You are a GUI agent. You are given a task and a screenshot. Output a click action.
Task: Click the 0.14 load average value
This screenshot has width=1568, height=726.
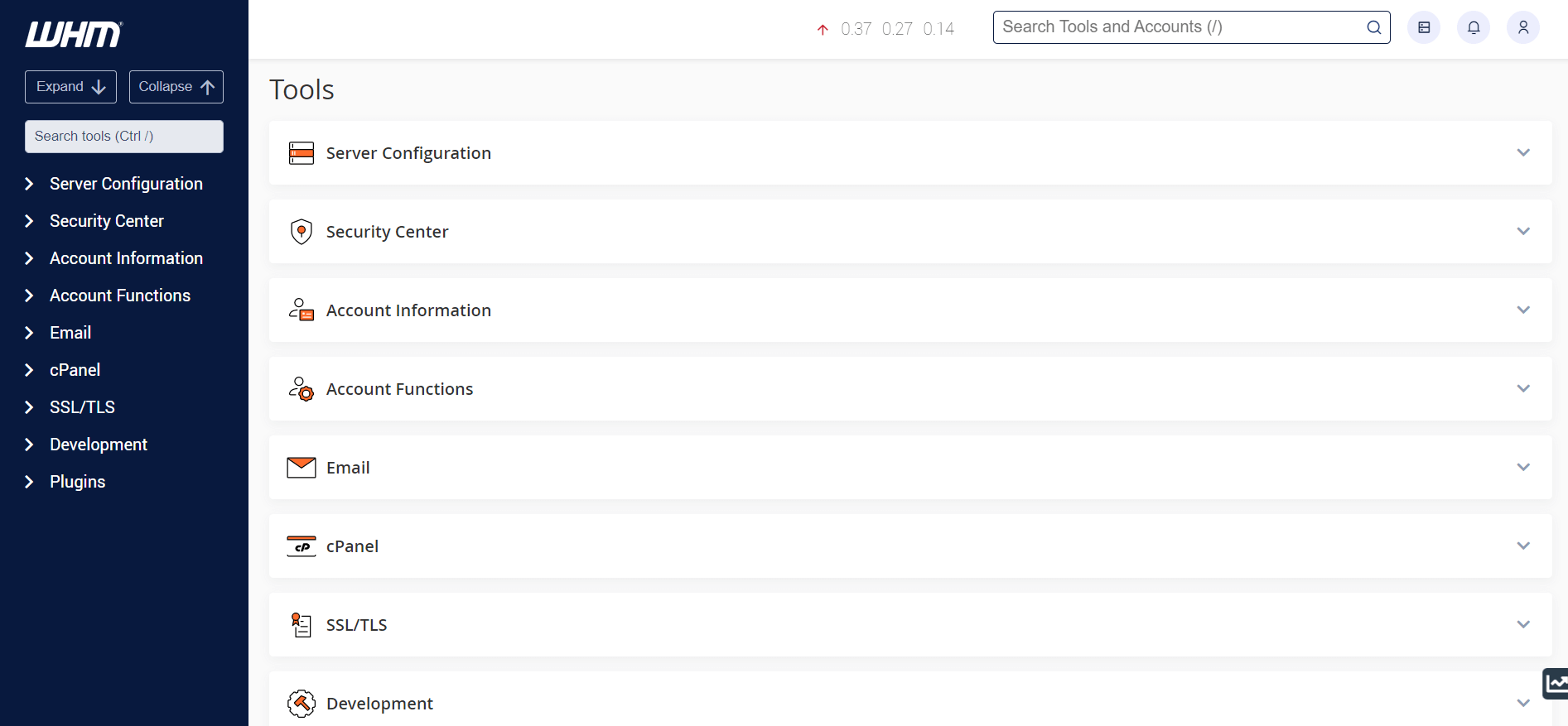pyautogui.click(x=938, y=29)
